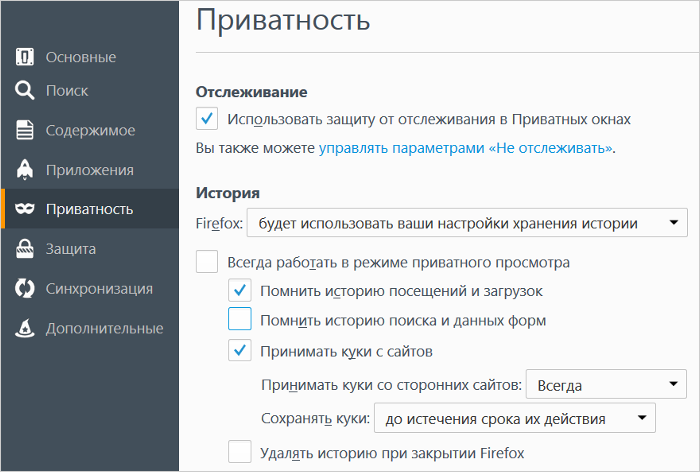
Task: Enable Всегда работать в режиме приватного просмотра
Action: [207, 262]
